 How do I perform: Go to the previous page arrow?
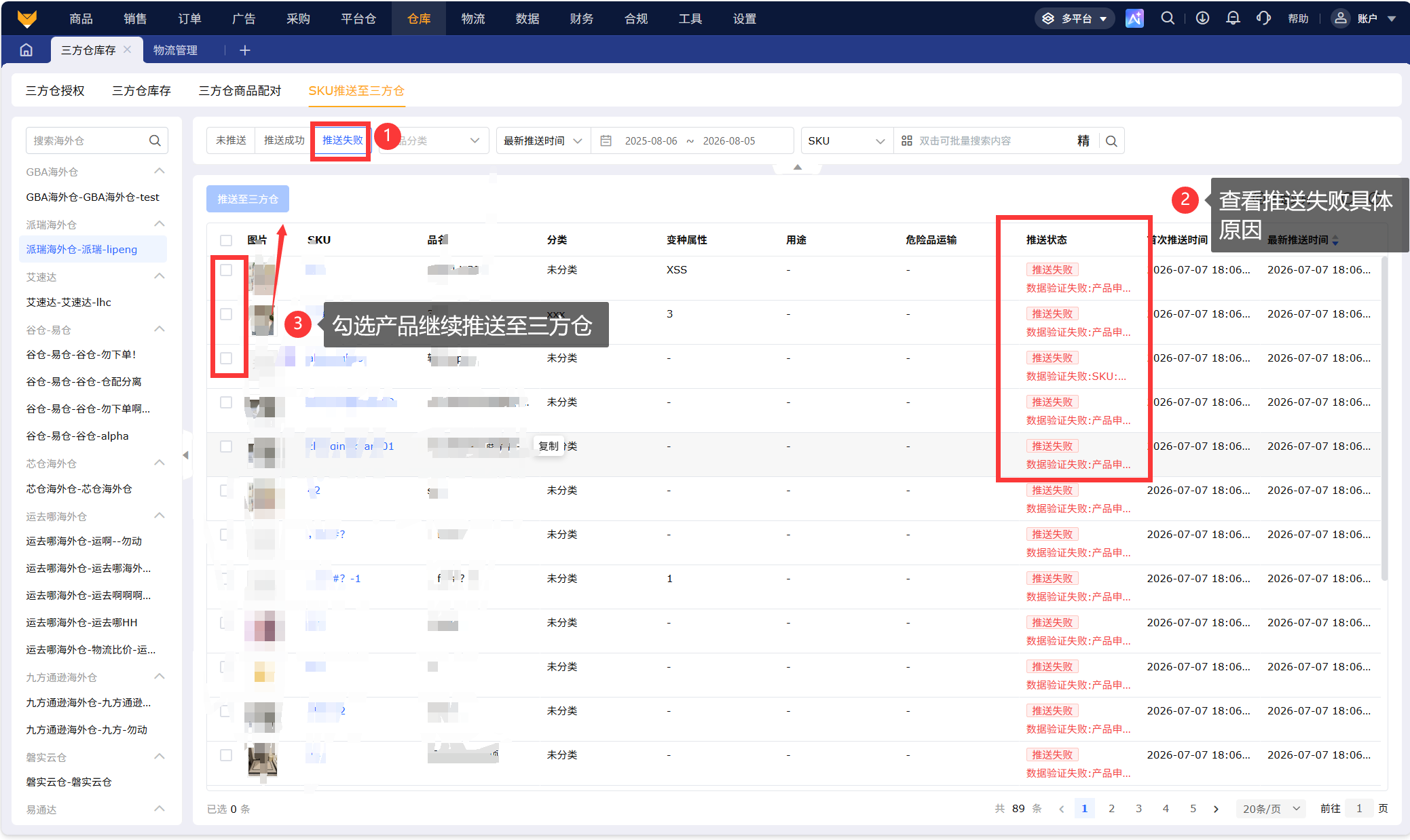click(1062, 809)
